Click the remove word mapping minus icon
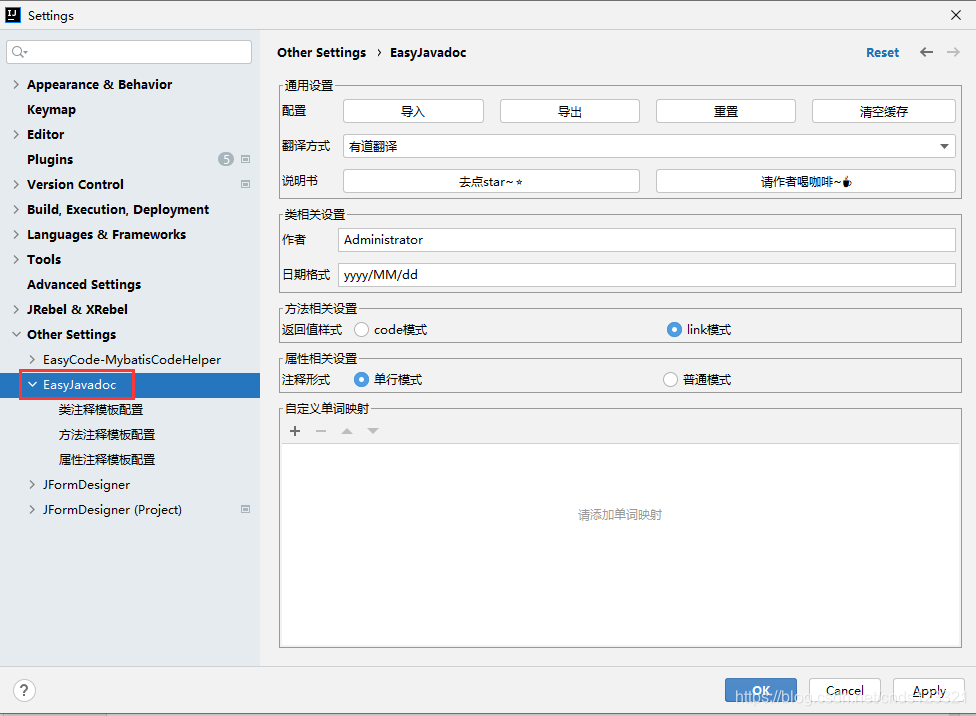 [x=321, y=431]
